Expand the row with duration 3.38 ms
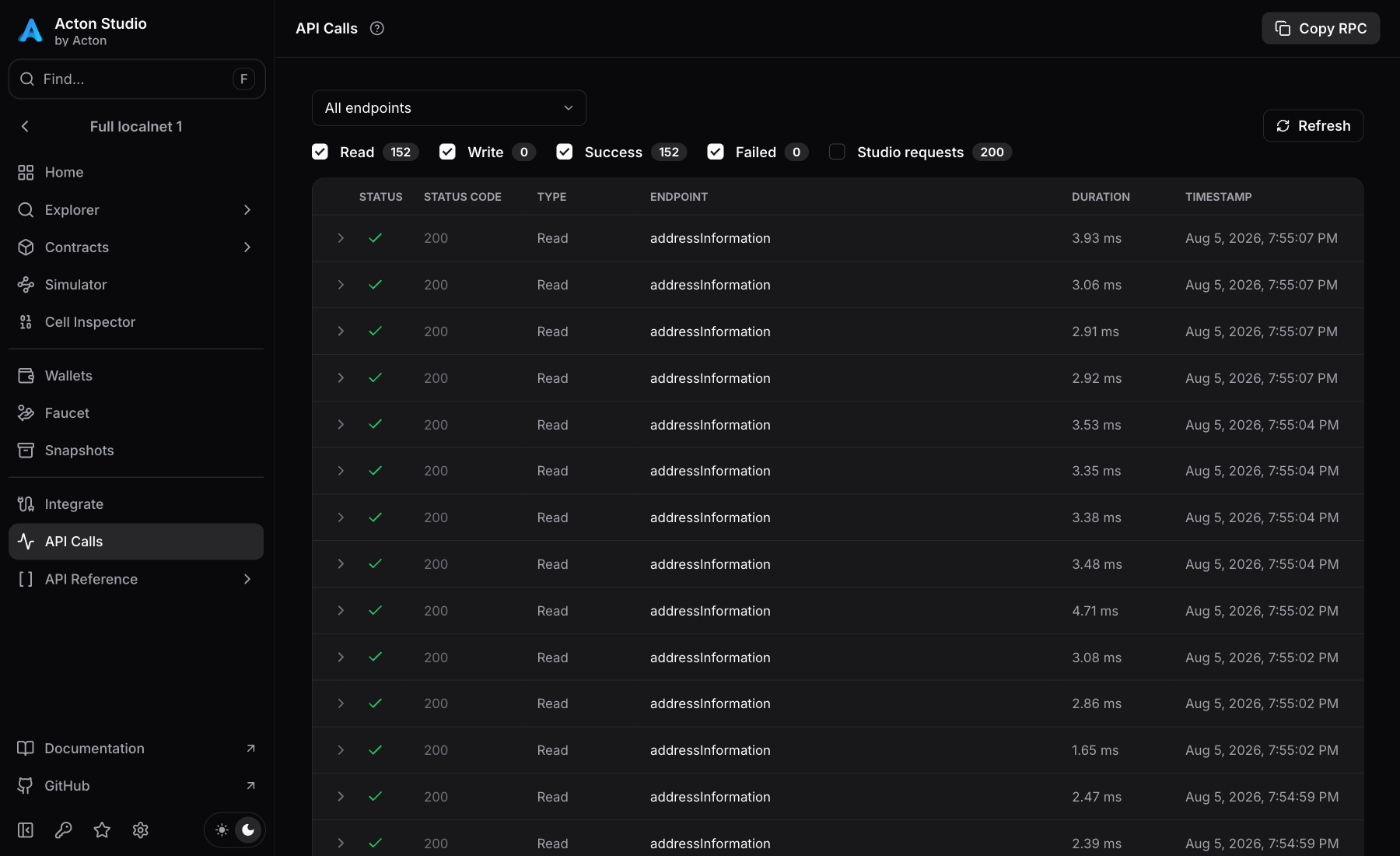 341,517
